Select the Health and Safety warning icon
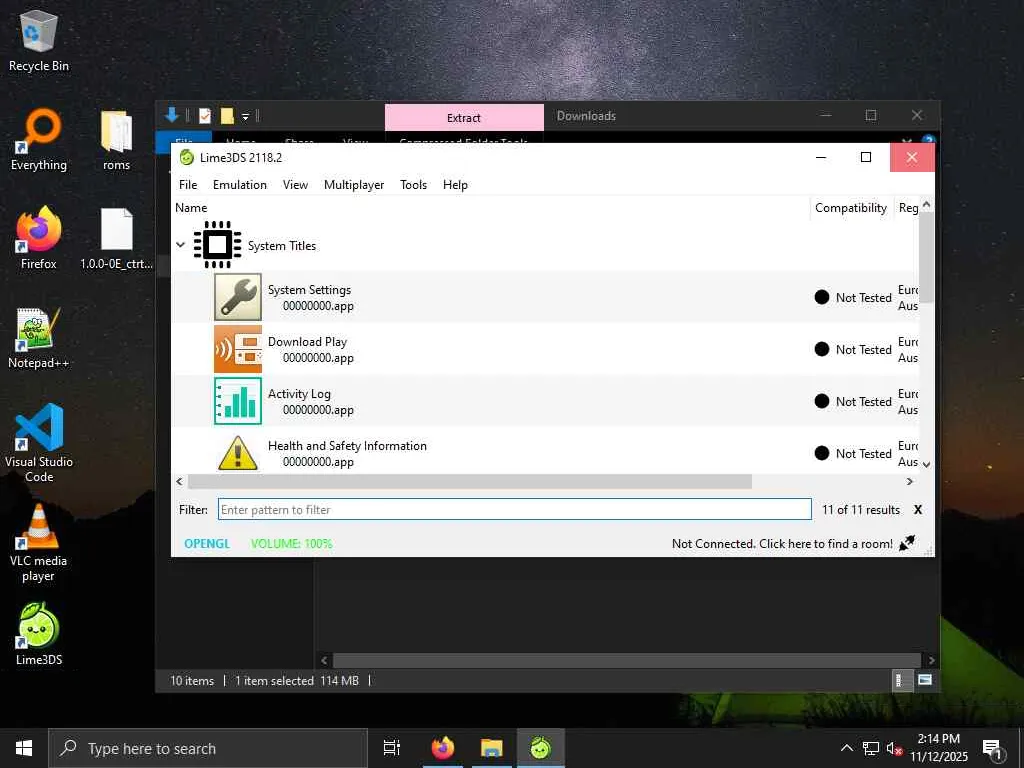The width and height of the screenshot is (1024, 768). (x=238, y=453)
